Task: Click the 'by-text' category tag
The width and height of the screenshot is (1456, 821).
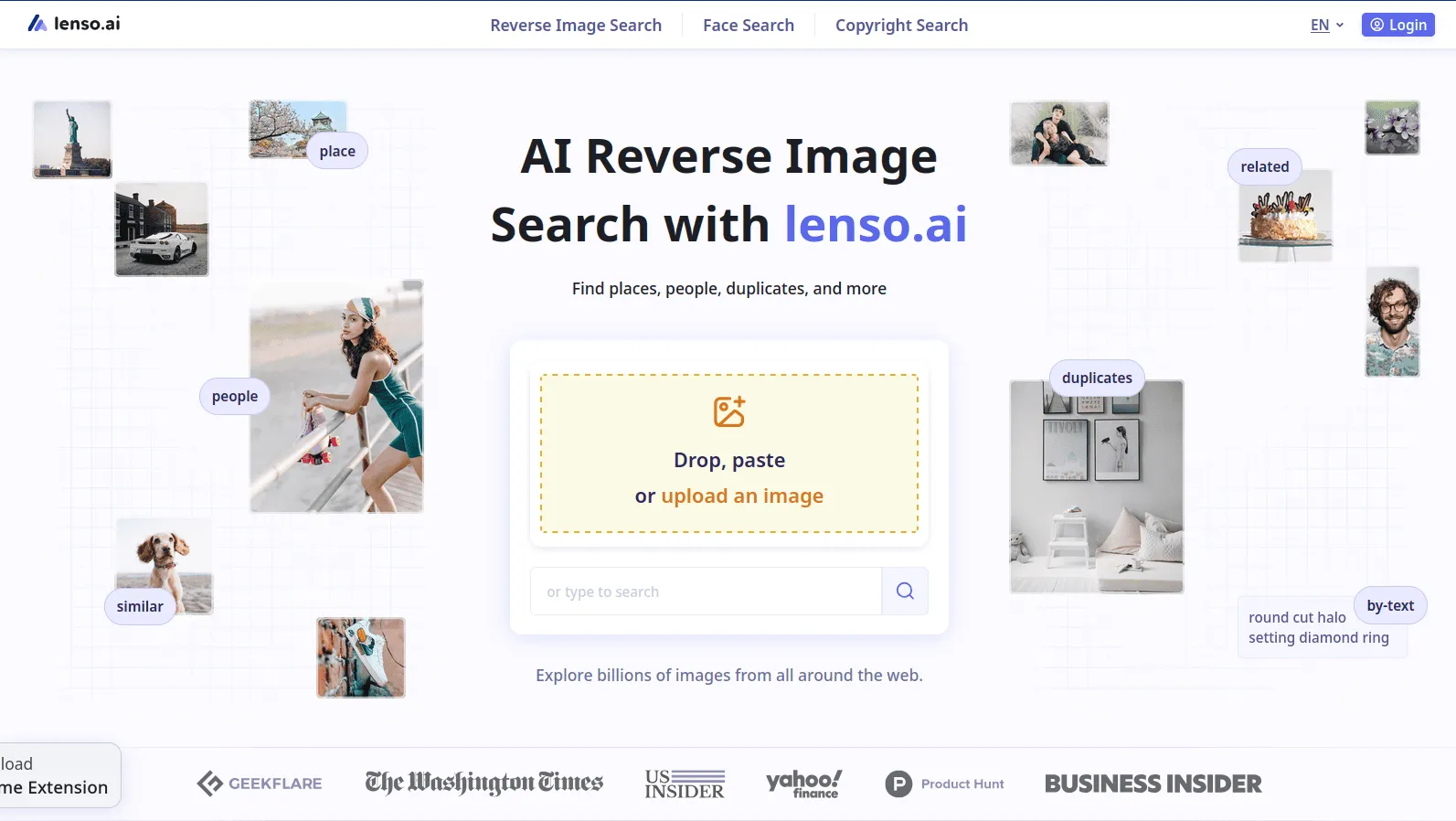Action: [1390, 605]
